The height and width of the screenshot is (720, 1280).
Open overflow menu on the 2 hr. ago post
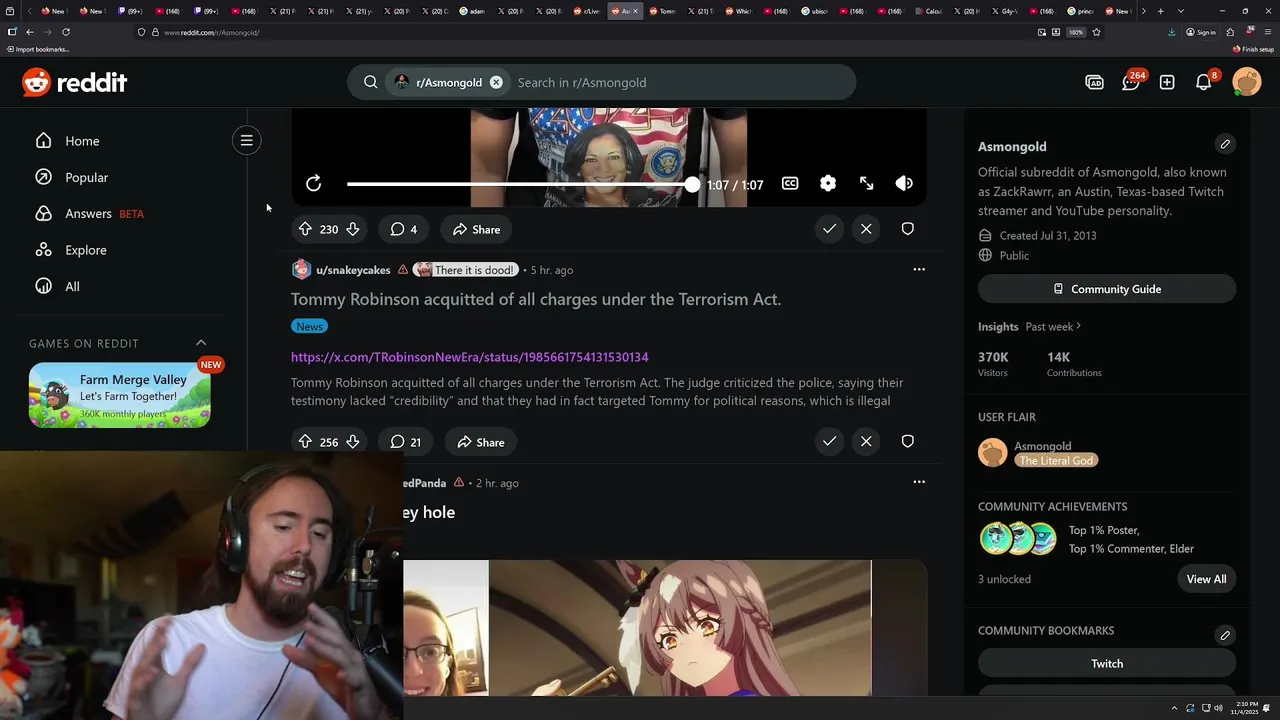coord(919,482)
